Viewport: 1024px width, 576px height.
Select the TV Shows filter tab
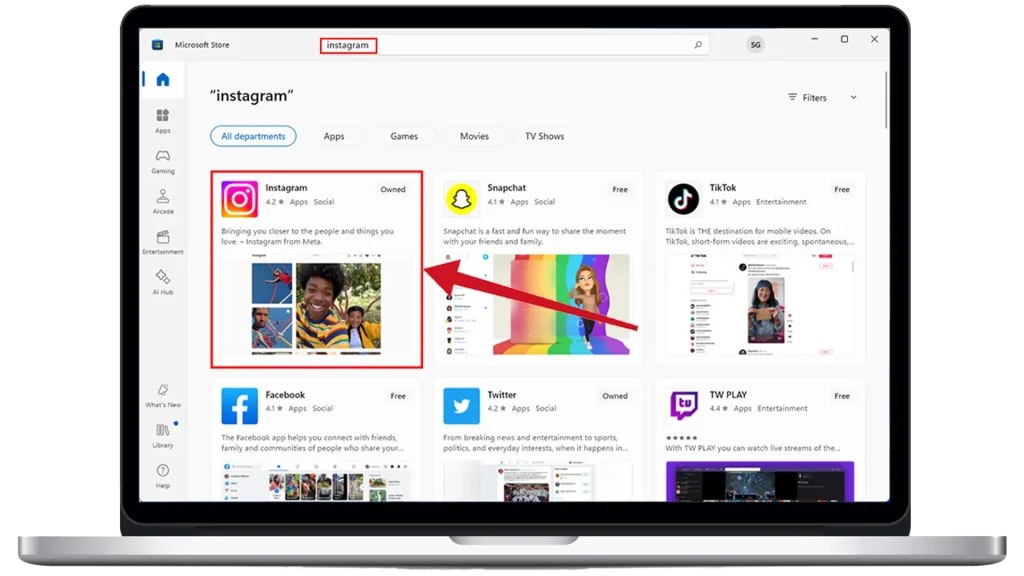(x=545, y=136)
